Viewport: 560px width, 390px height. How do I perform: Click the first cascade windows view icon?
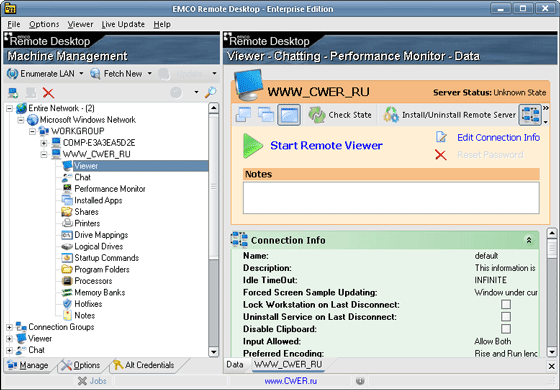[x=243, y=115]
